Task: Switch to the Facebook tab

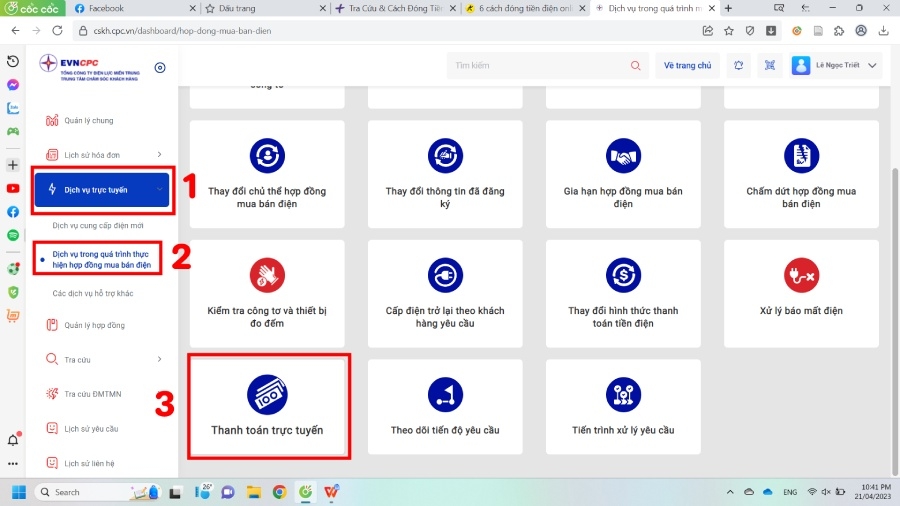Action: (x=133, y=8)
